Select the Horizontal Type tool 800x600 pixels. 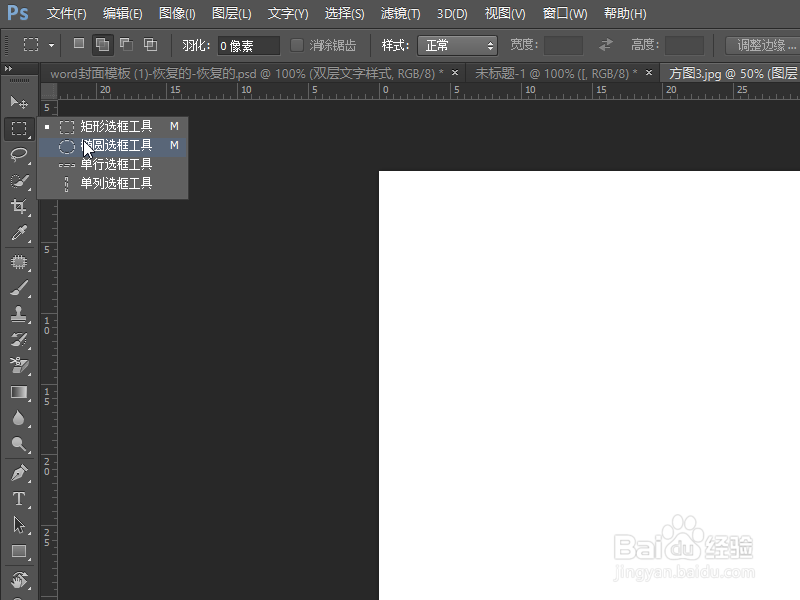tap(19, 499)
